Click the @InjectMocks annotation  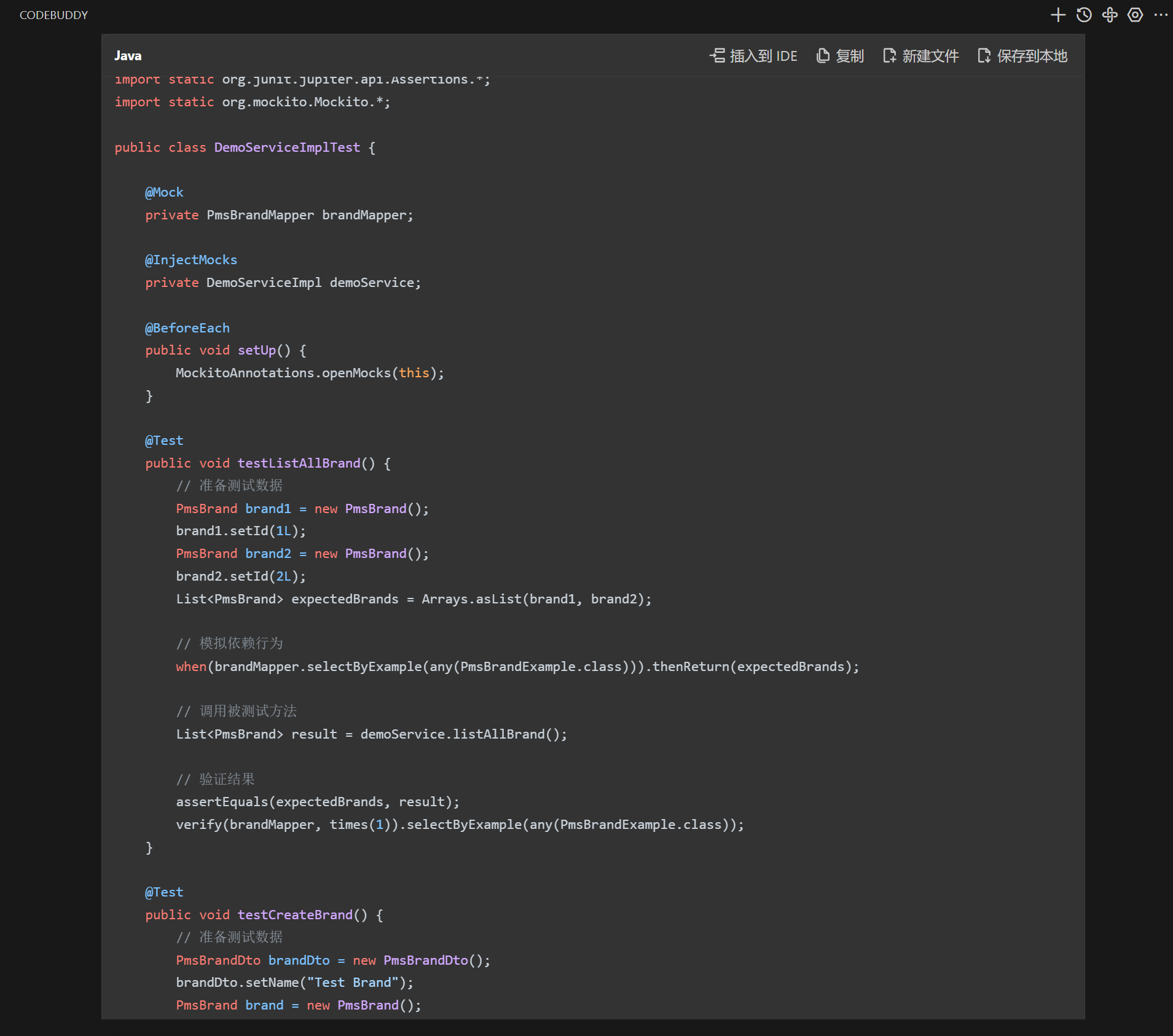pyautogui.click(x=191, y=260)
